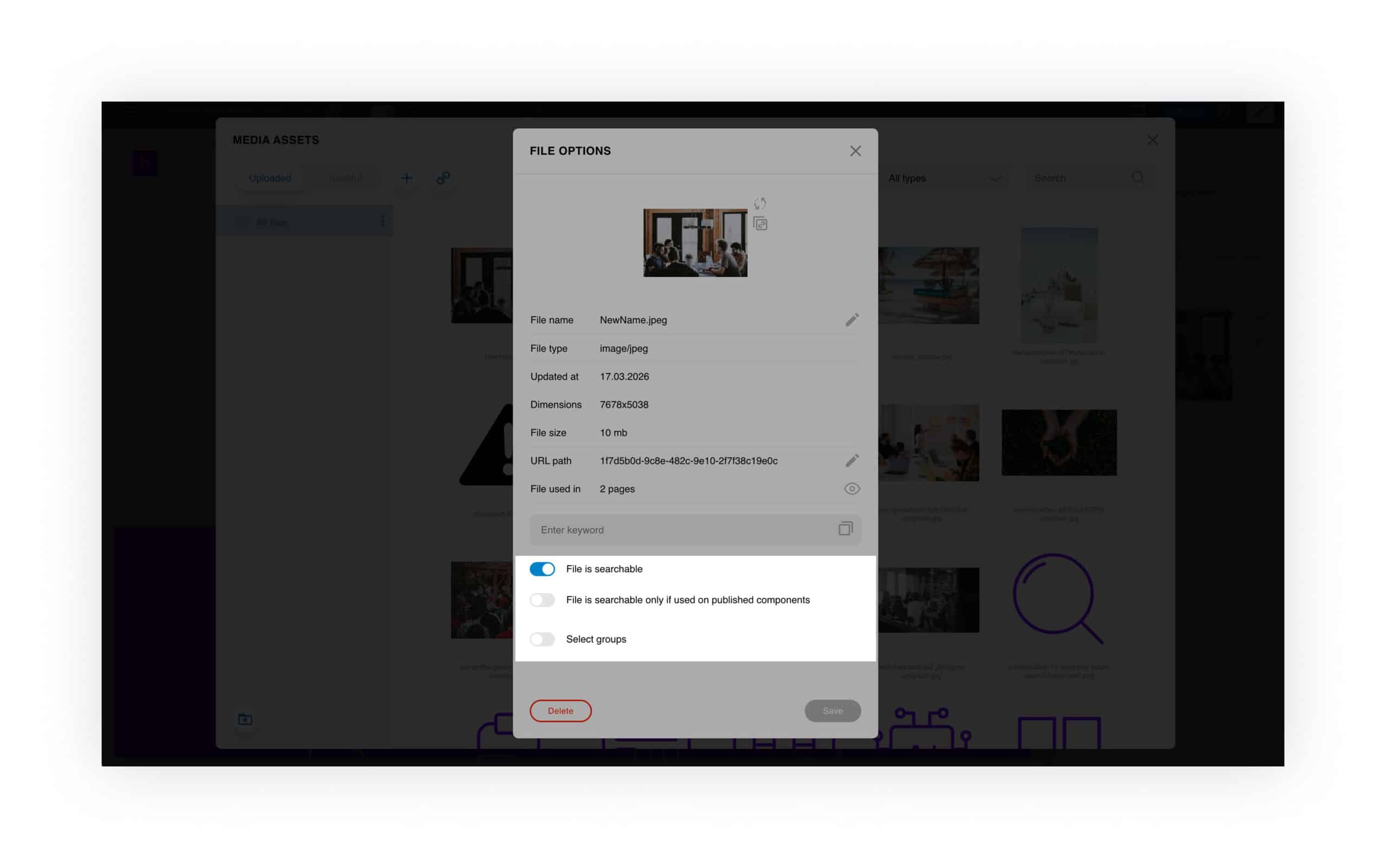Switch to the Uploaded tab
1386x868 pixels.
pyautogui.click(x=270, y=178)
